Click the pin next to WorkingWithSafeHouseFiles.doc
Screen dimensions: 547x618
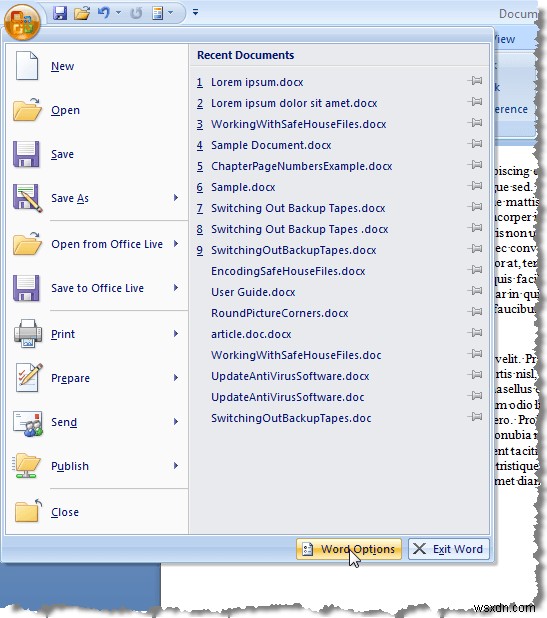point(475,354)
